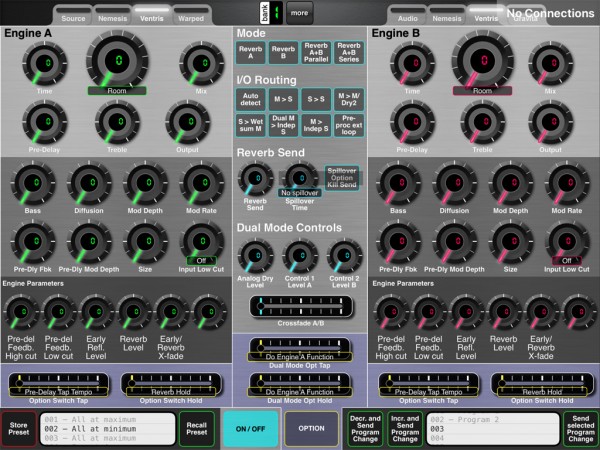Image resolution: width=600 pixels, height=450 pixels.
Task: Open the left Nemesis tab
Action: click(x=112, y=16)
